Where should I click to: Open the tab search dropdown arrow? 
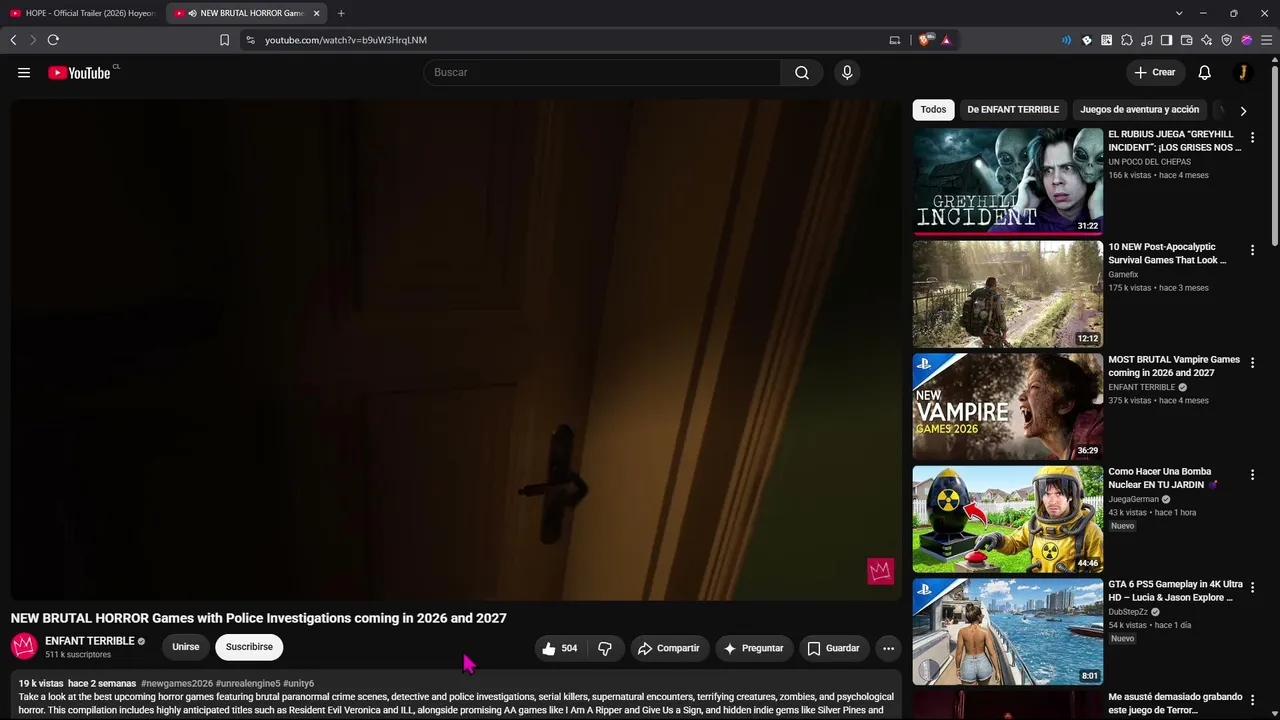(1179, 13)
